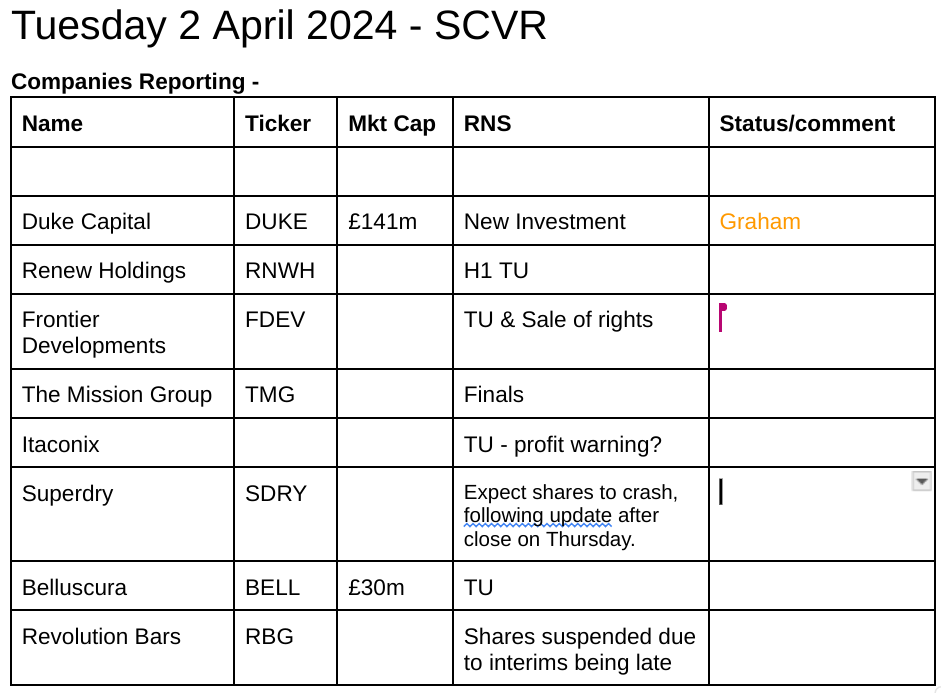This screenshot has width=941, height=693.
Task: Click the pink collaborator cursor flag
Action: point(723,317)
